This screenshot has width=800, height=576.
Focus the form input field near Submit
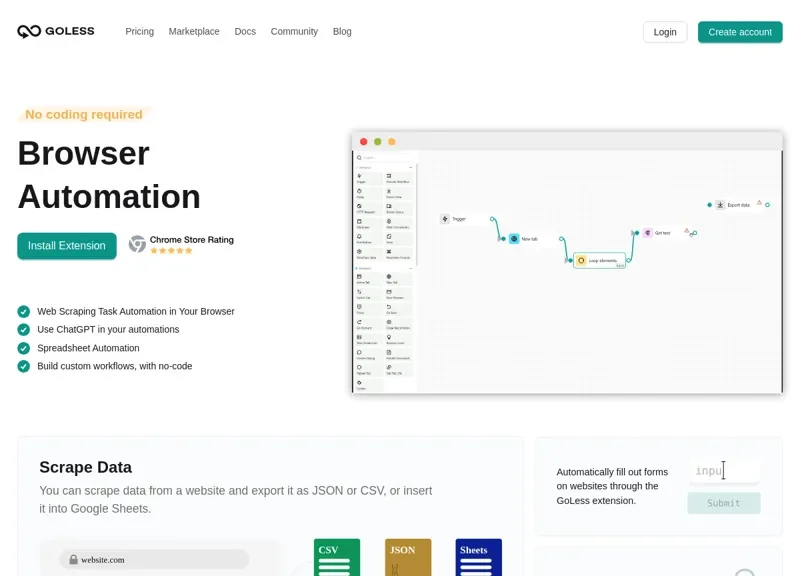[x=723, y=470]
